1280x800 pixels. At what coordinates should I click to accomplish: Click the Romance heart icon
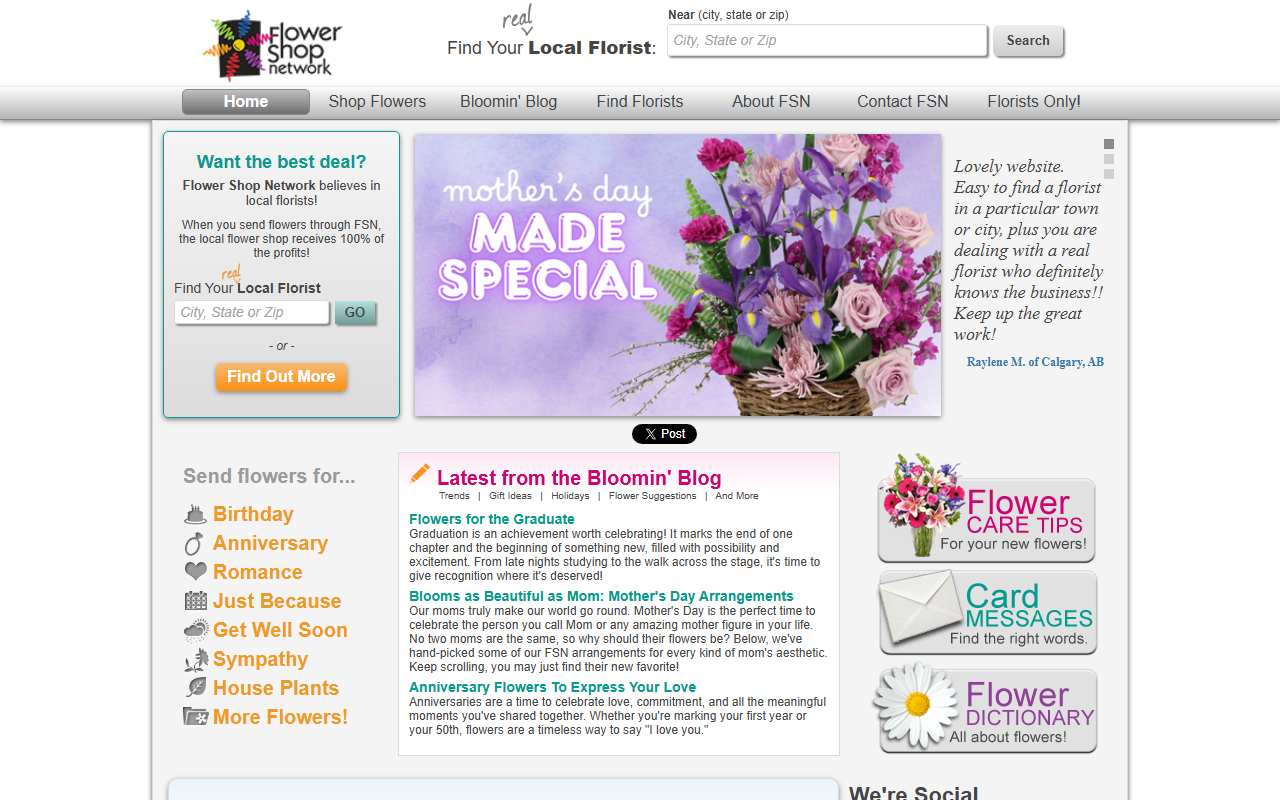click(x=196, y=572)
